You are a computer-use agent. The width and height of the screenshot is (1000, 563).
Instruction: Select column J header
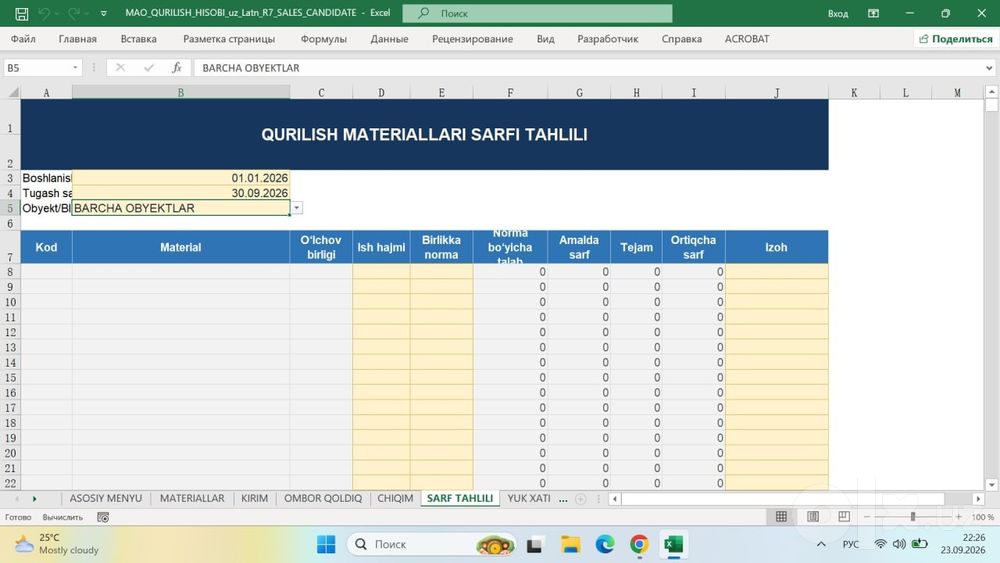point(777,92)
